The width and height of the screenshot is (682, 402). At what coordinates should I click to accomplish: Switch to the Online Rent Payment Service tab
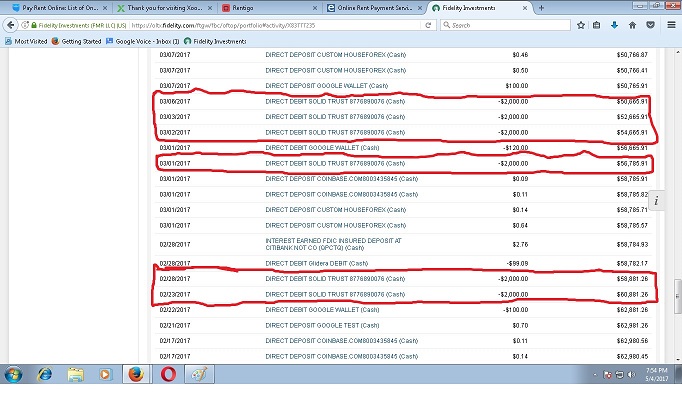tap(374, 8)
